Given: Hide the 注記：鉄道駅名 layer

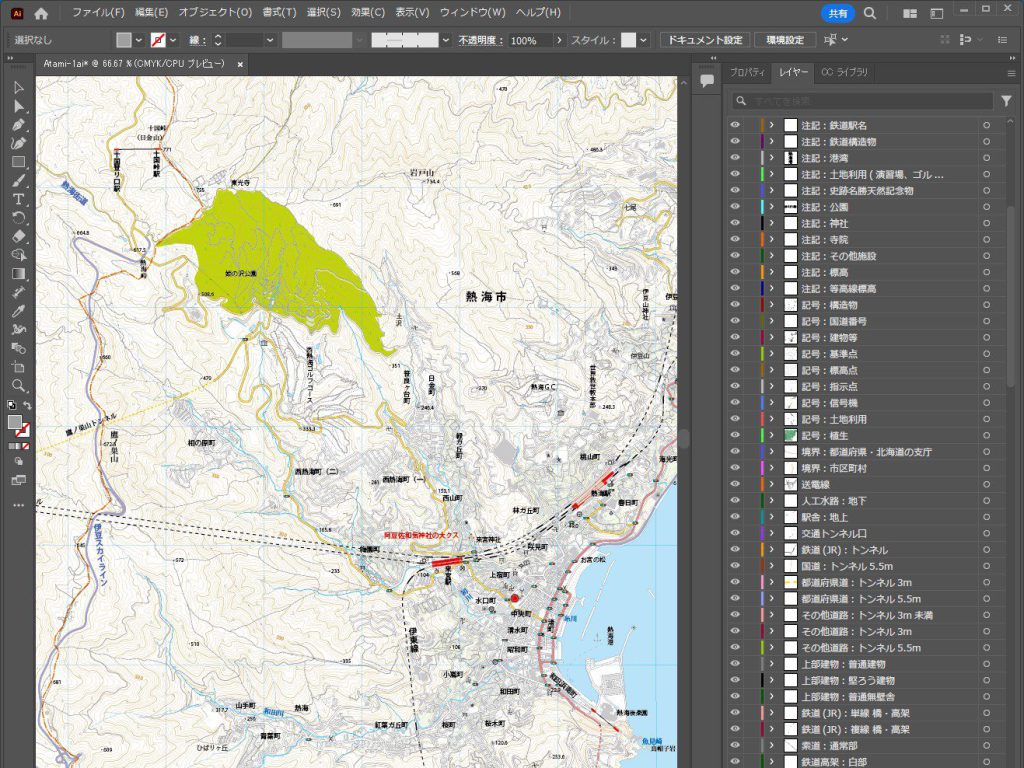Looking at the screenshot, I should (735, 126).
